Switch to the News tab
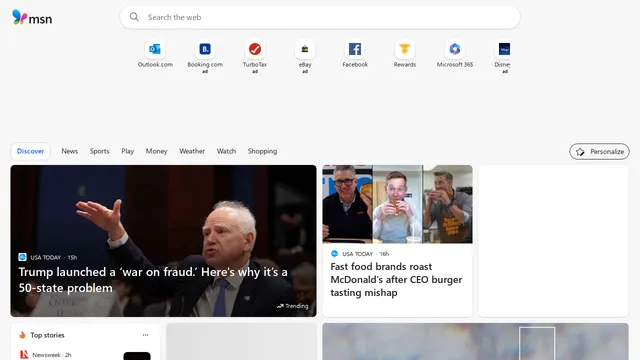The image size is (640, 360). pyautogui.click(x=69, y=151)
